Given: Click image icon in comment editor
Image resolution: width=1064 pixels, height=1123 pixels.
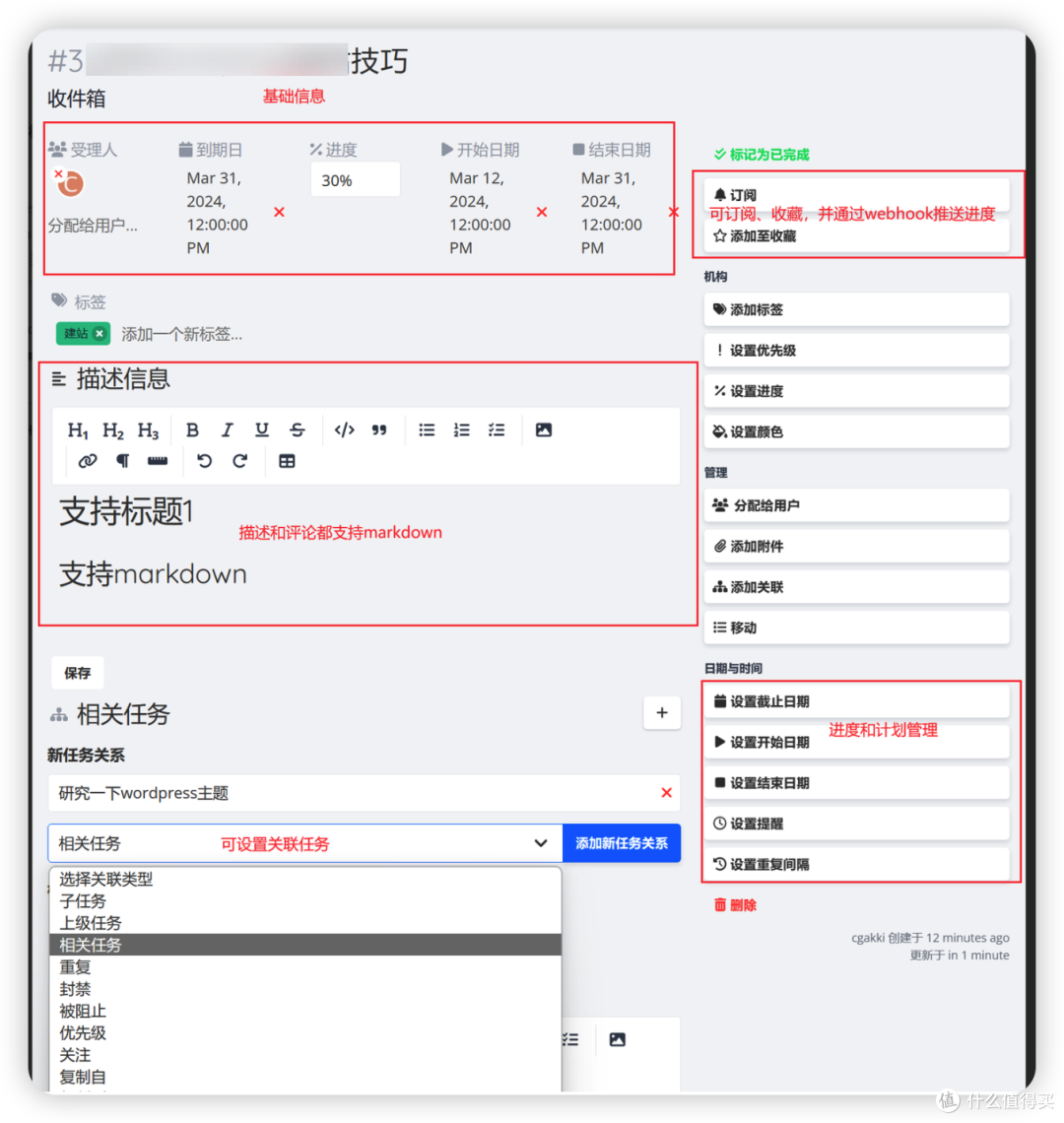Looking at the screenshot, I should (618, 1039).
